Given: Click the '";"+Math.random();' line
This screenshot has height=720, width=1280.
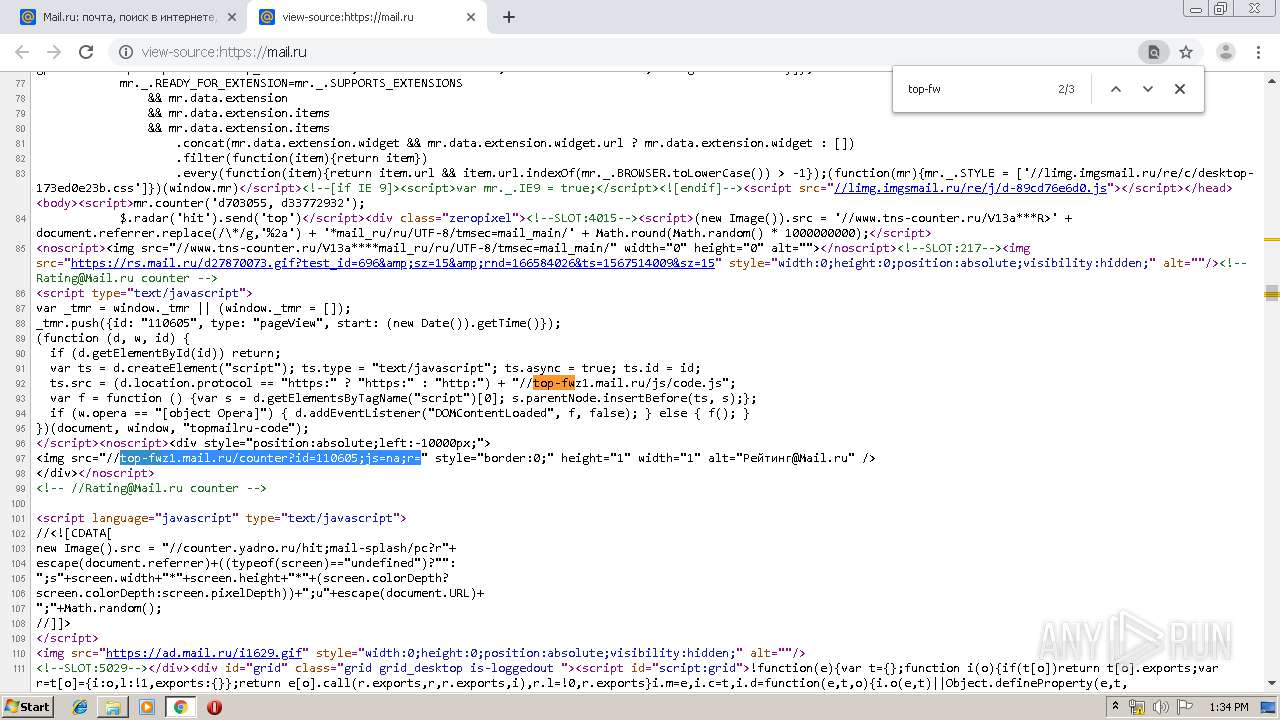Looking at the screenshot, I should 99,608.
